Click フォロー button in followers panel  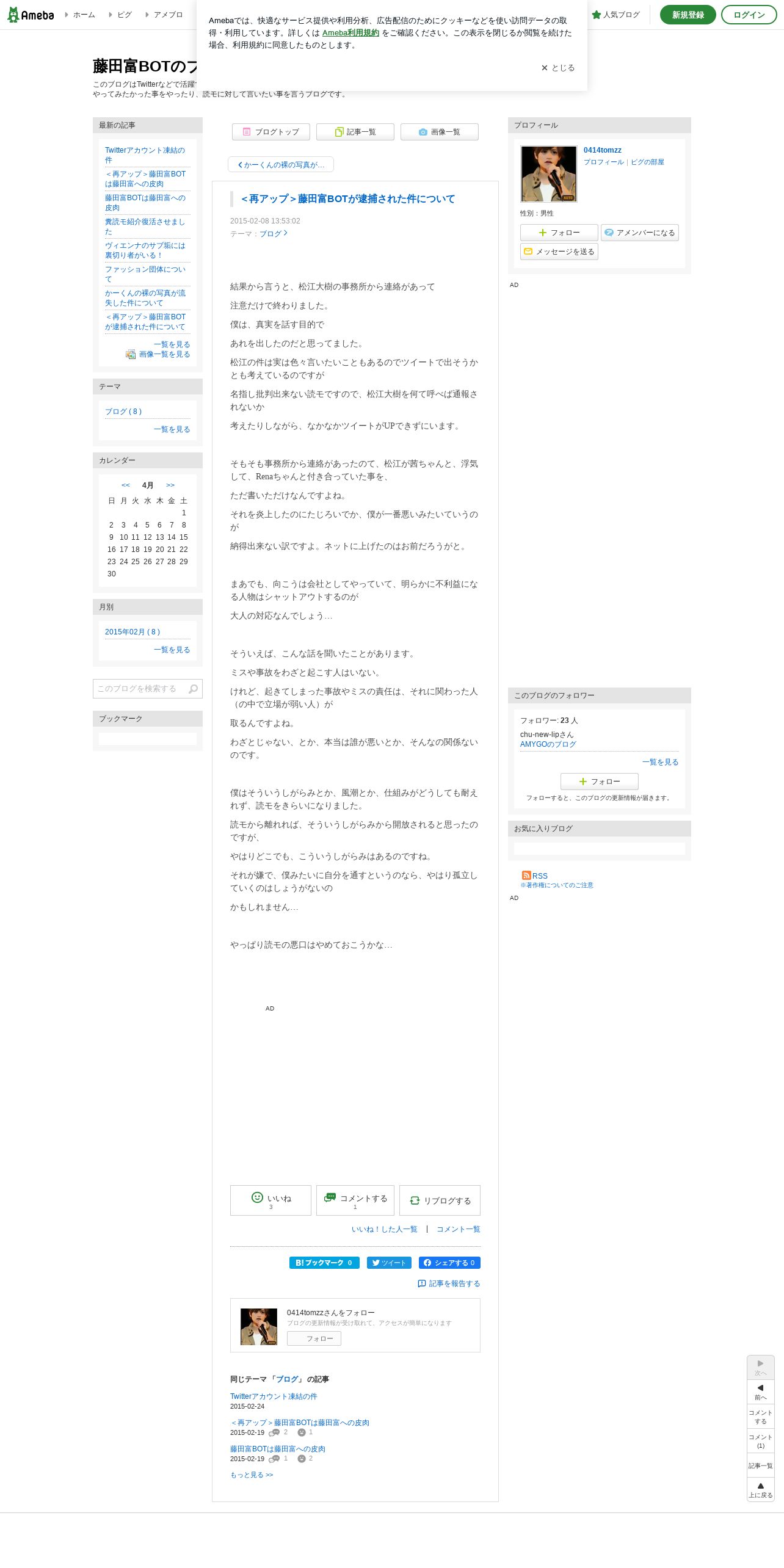pyautogui.click(x=599, y=782)
